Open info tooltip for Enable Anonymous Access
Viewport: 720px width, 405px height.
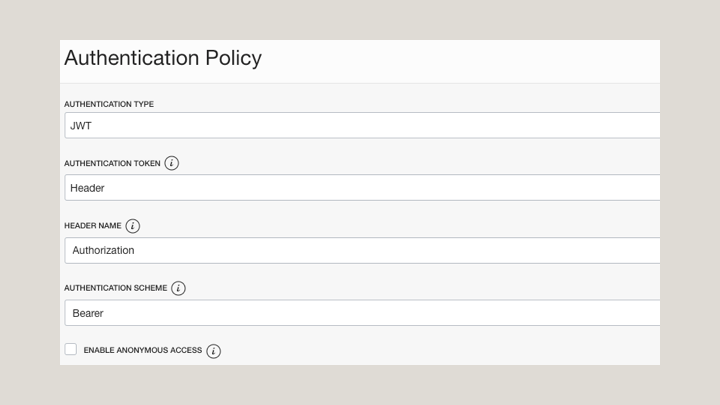coord(213,351)
